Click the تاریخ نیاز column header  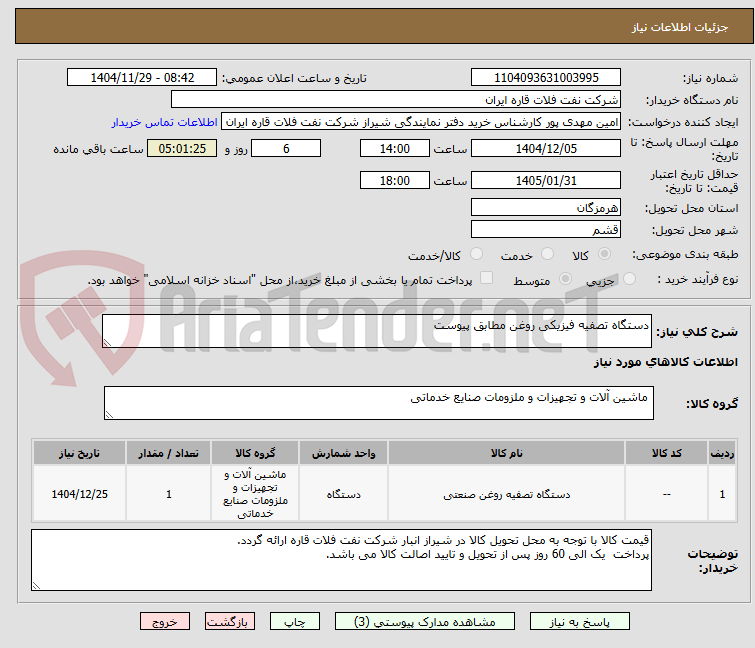pos(79,453)
